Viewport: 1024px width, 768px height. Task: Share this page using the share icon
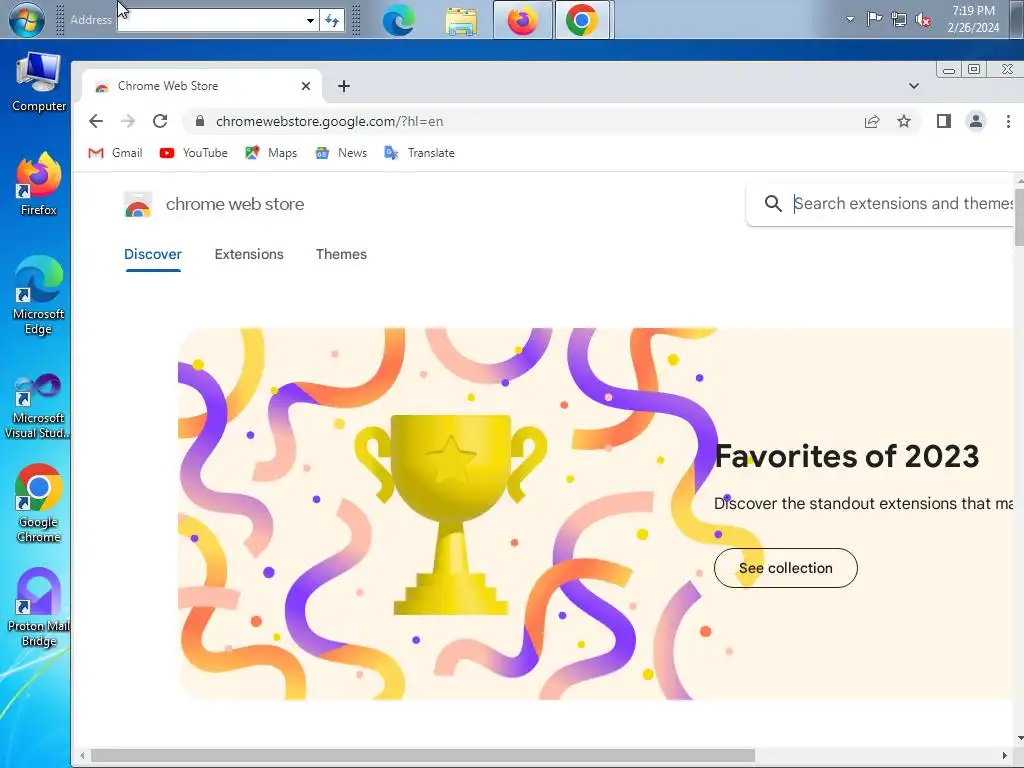point(872,121)
